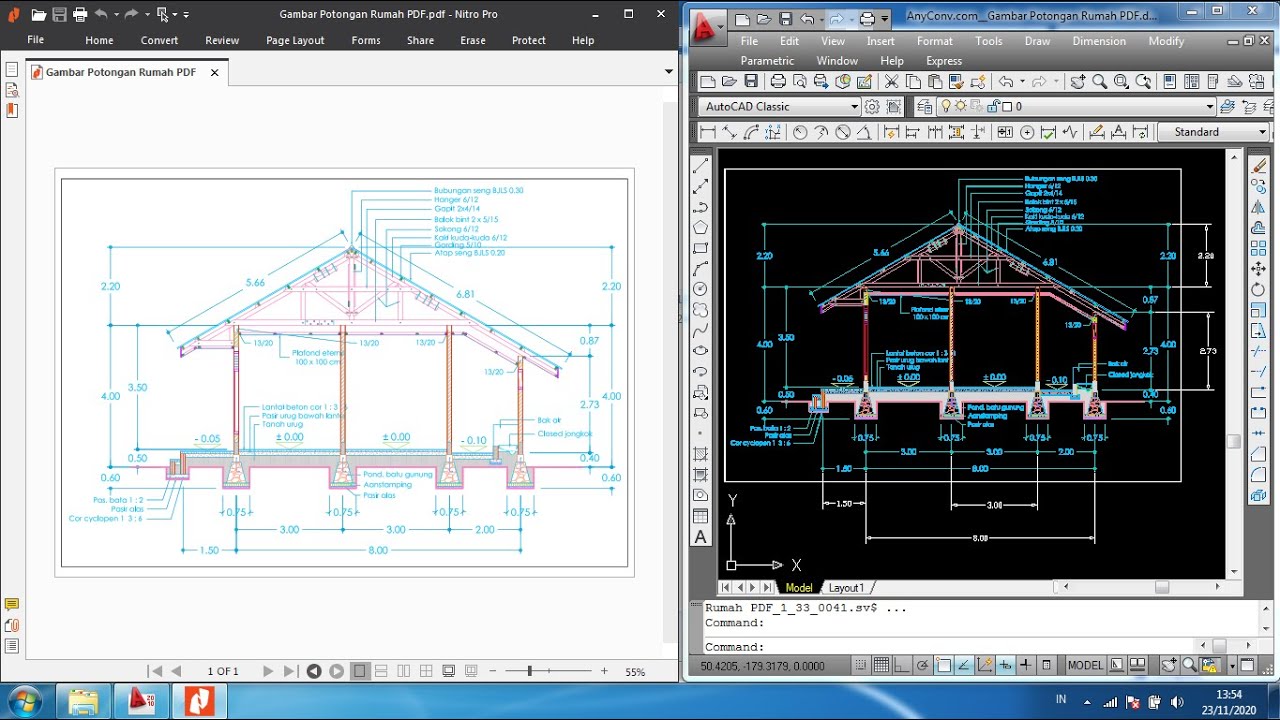This screenshot has height=720, width=1280.
Task: Click zoom in plus button in Nitro Pro
Action: click(x=604, y=671)
